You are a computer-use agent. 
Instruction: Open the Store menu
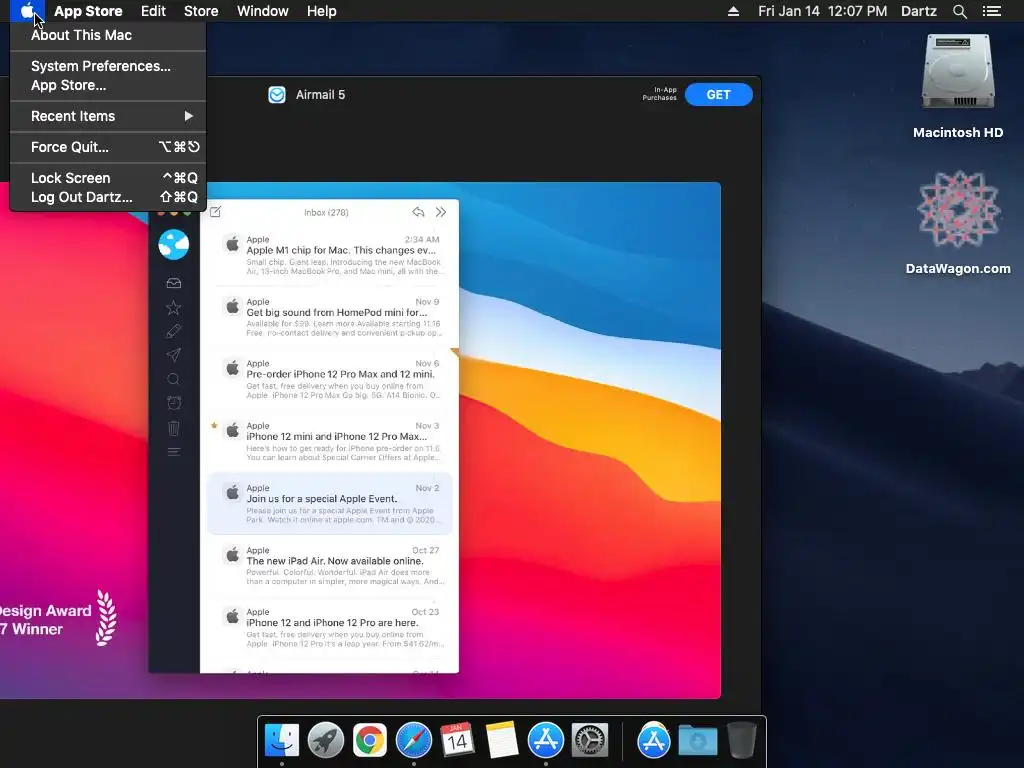(x=201, y=11)
